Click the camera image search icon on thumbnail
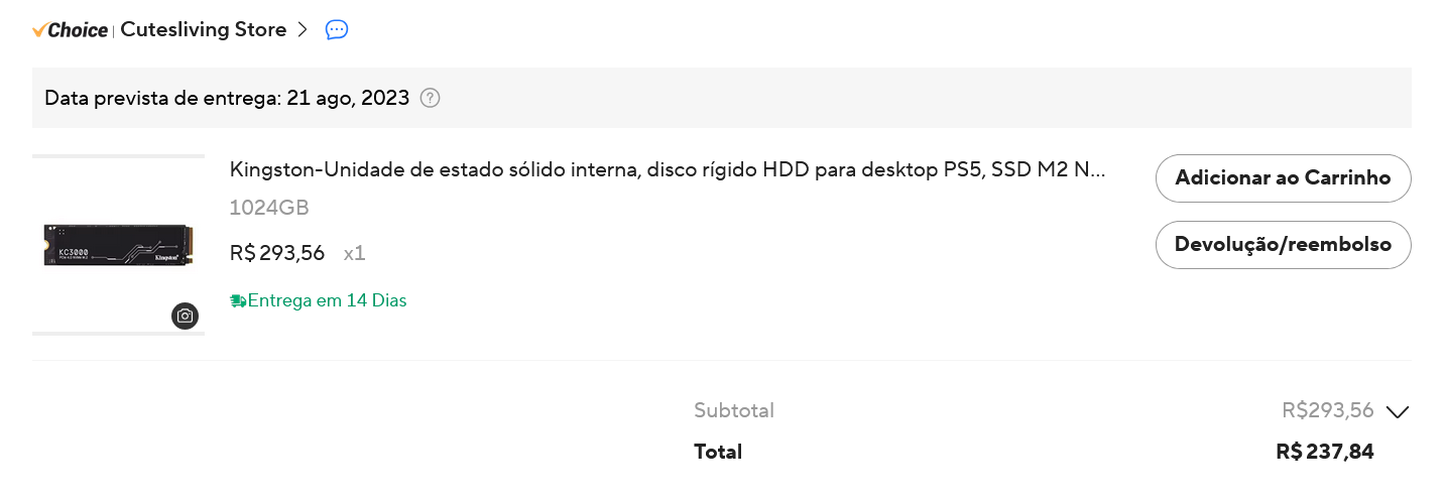 click(185, 316)
